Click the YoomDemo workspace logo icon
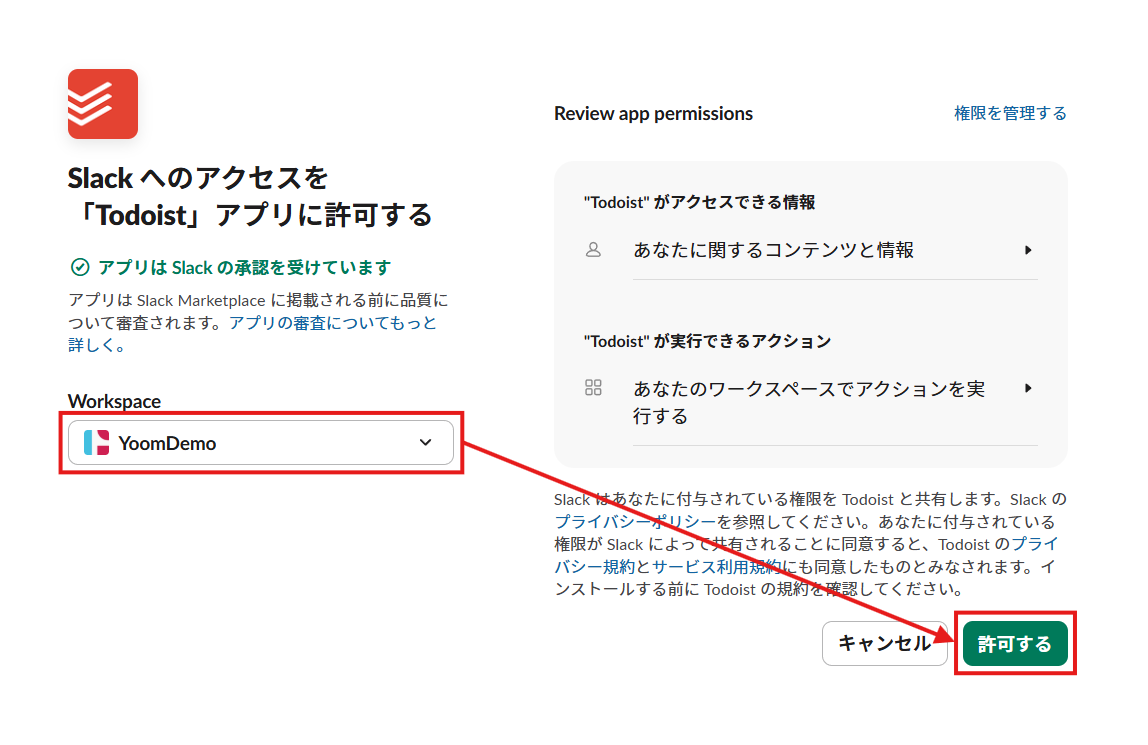Screen dimensions: 1148x745 (x=97, y=443)
